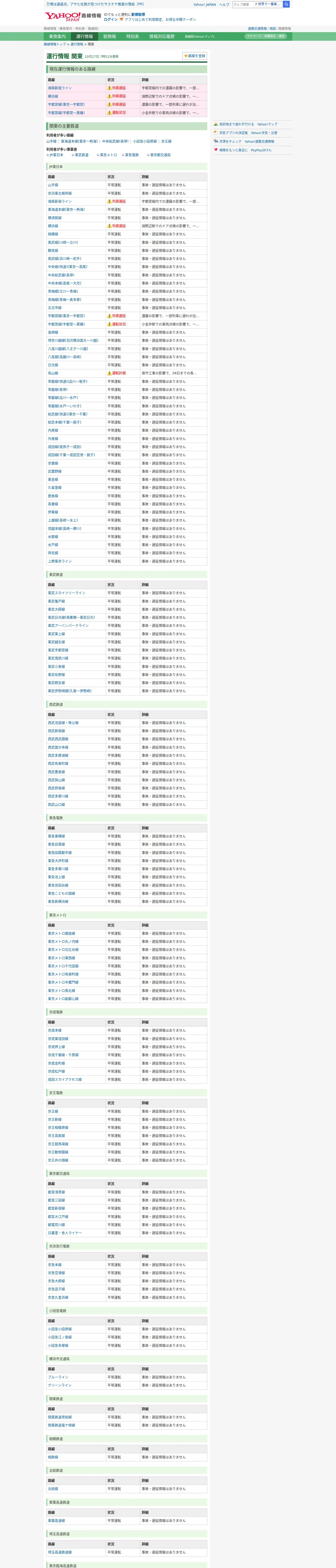Click the 京王井の頭線 link
Viewport: 336px width, 1568px height.
pyautogui.click(x=58, y=1160)
